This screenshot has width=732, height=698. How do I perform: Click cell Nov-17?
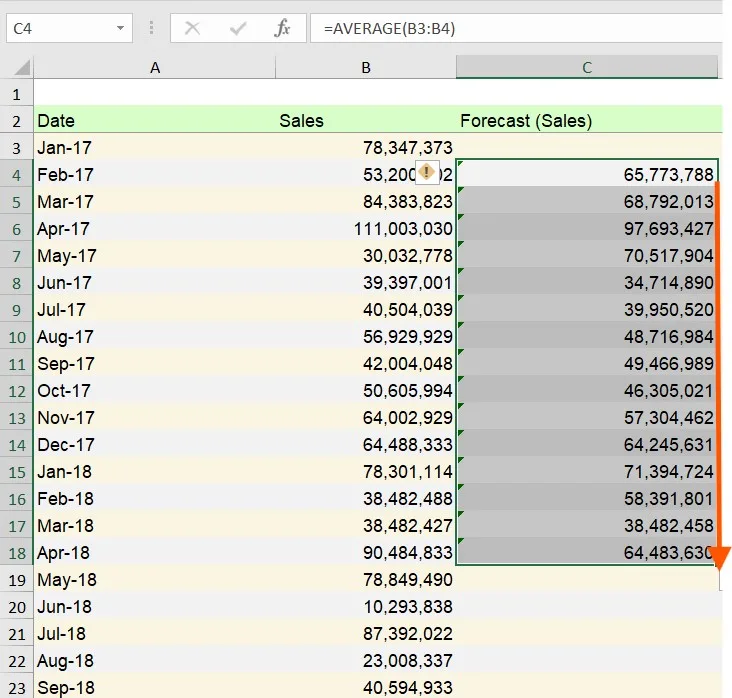click(x=155, y=418)
